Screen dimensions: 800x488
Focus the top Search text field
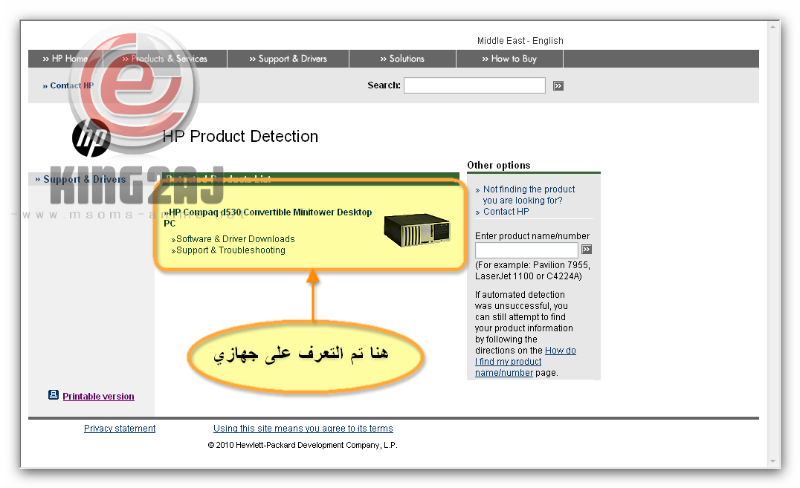474,86
